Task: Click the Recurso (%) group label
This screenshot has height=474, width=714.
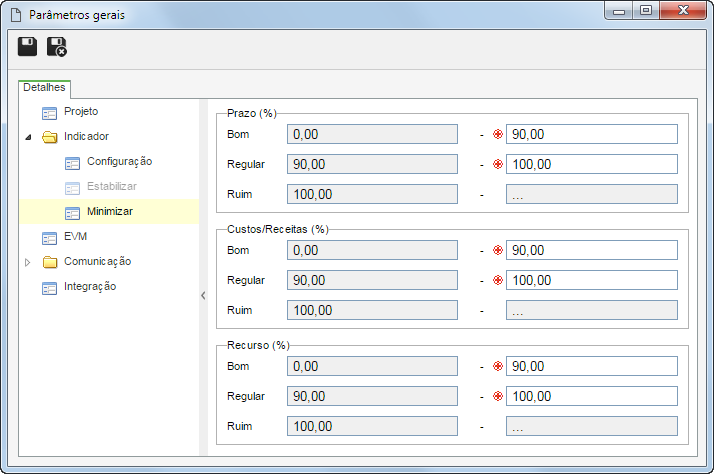Action: click(x=258, y=345)
